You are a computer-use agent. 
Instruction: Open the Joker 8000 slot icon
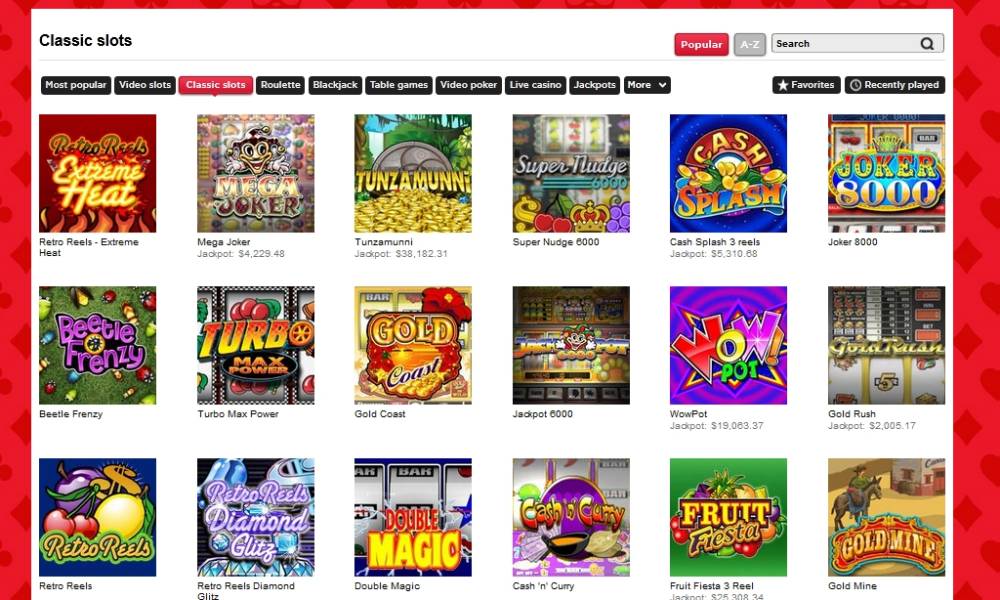[x=886, y=173]
